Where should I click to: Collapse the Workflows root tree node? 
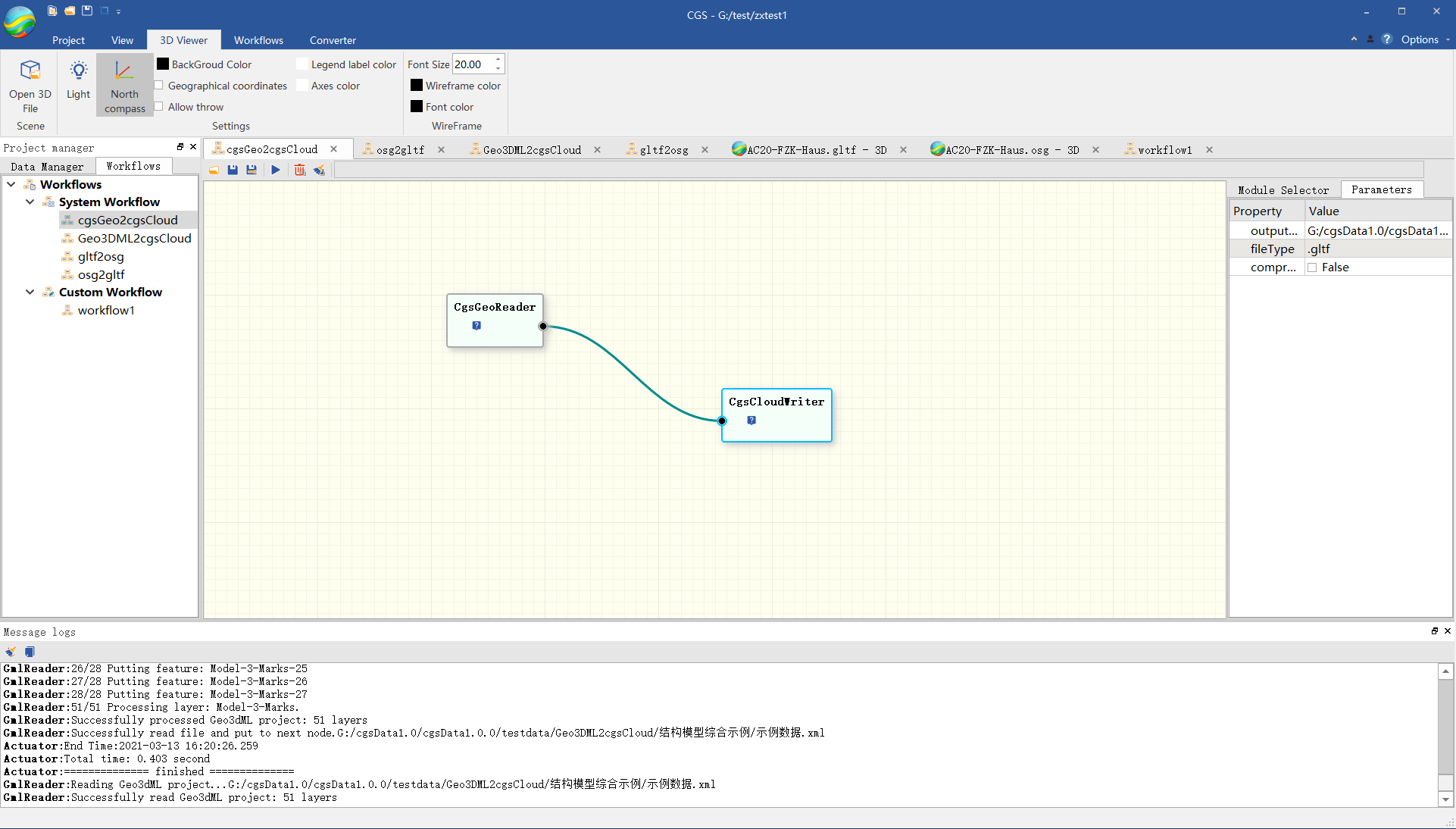11,184
